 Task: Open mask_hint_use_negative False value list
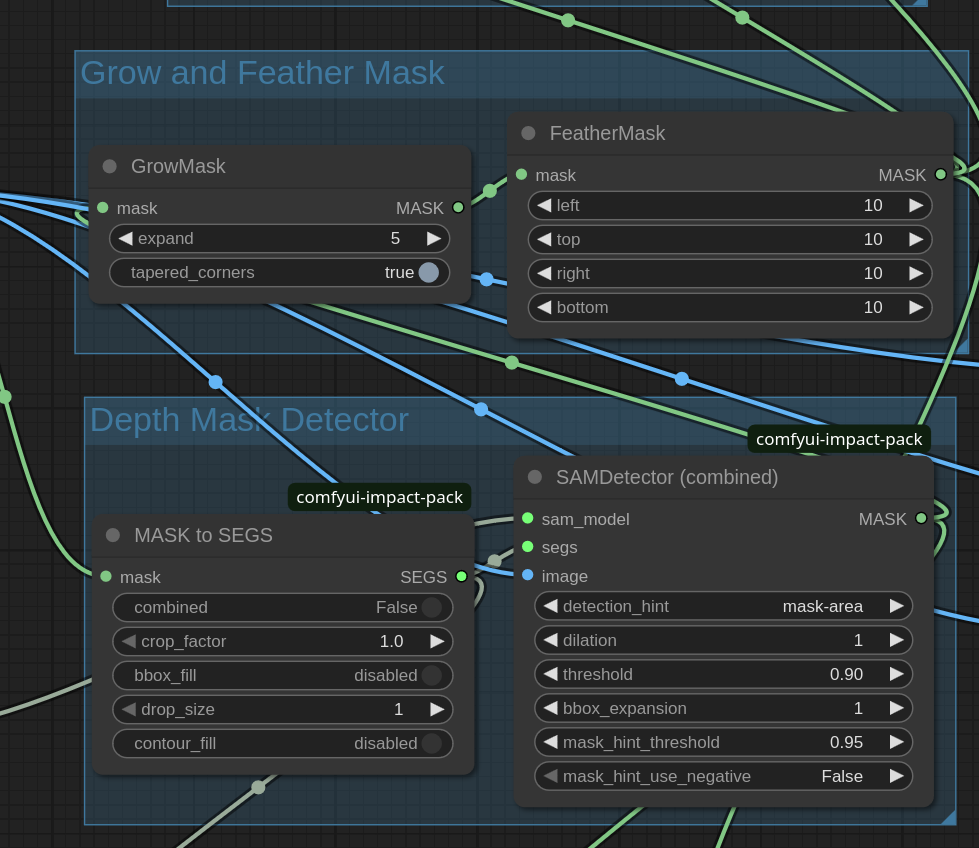click(842, 776)
